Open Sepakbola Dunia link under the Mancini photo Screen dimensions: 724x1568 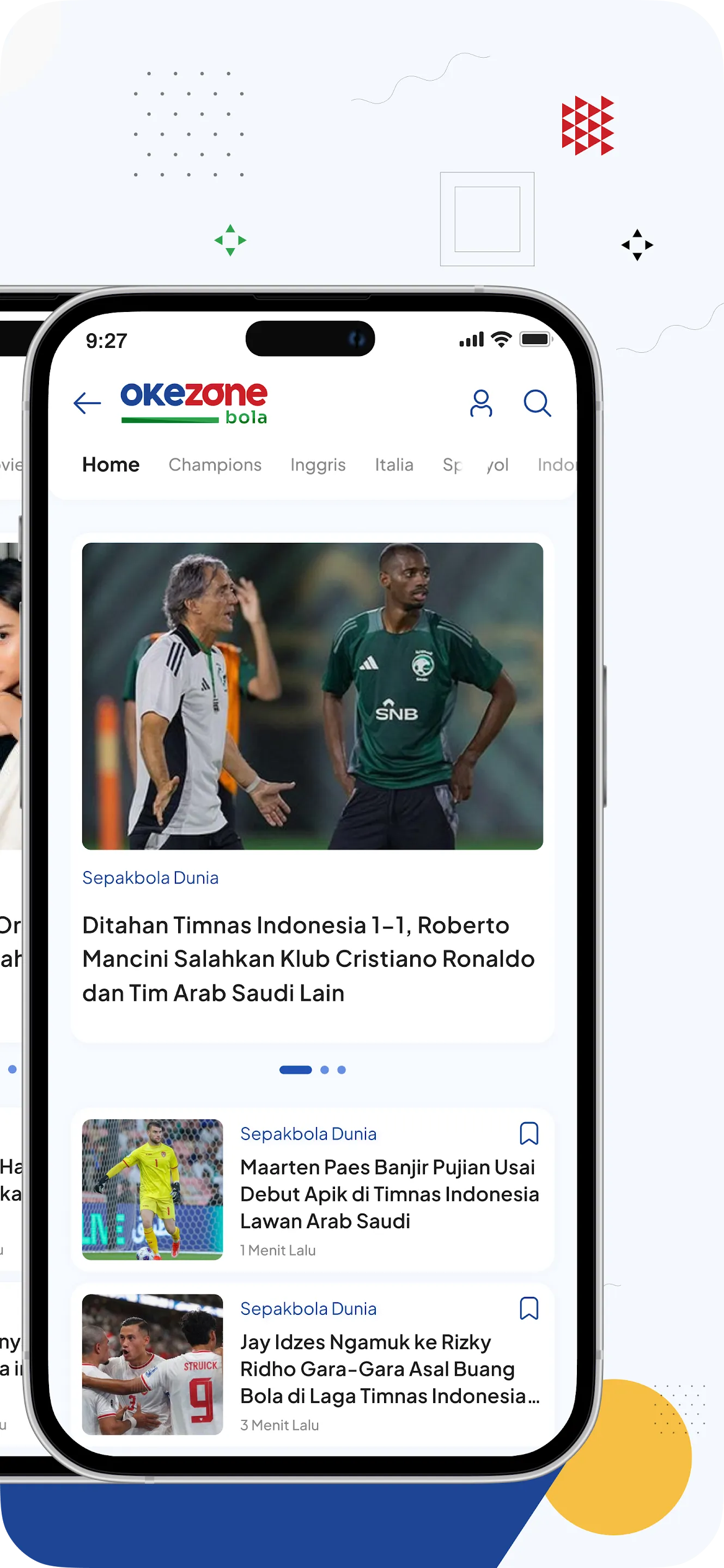[x=150, y=878]
